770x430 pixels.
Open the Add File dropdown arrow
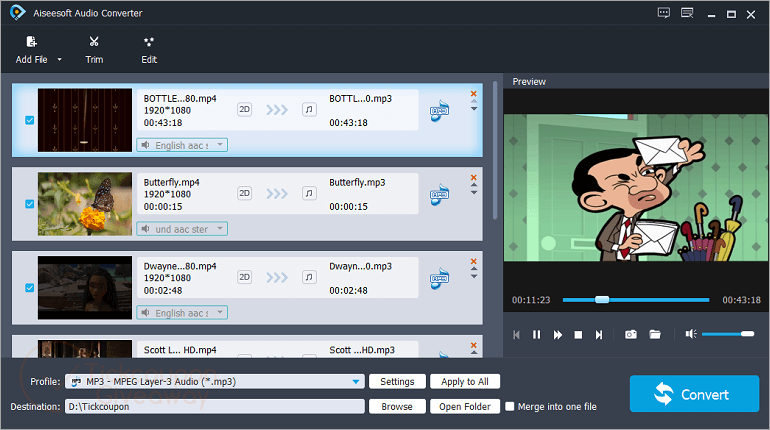coord(59,59)
